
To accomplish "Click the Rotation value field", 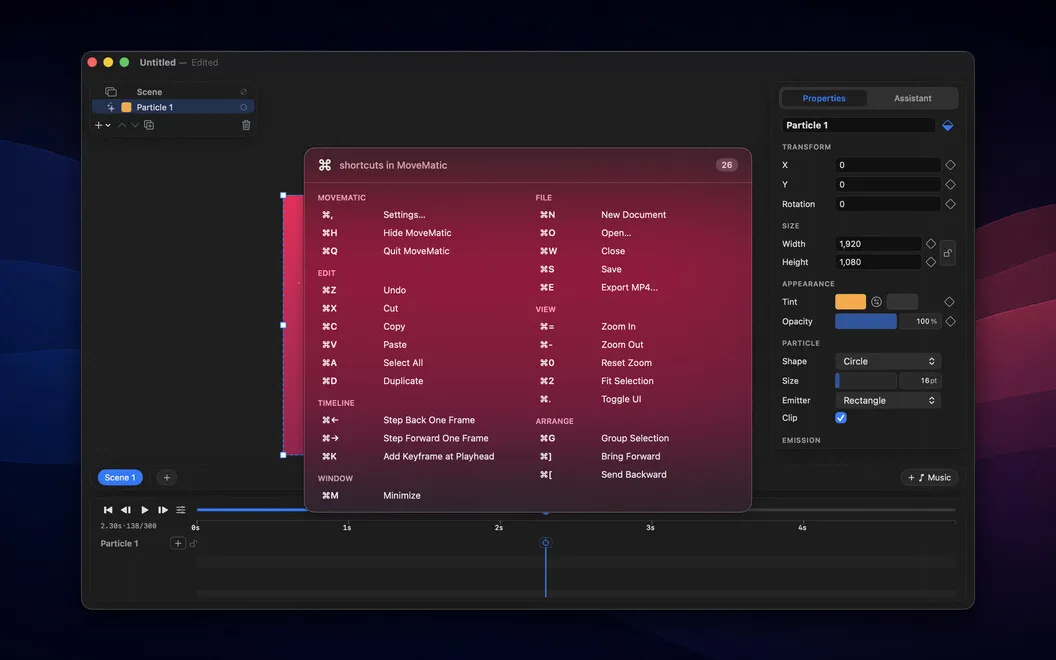I will (888, 204).
